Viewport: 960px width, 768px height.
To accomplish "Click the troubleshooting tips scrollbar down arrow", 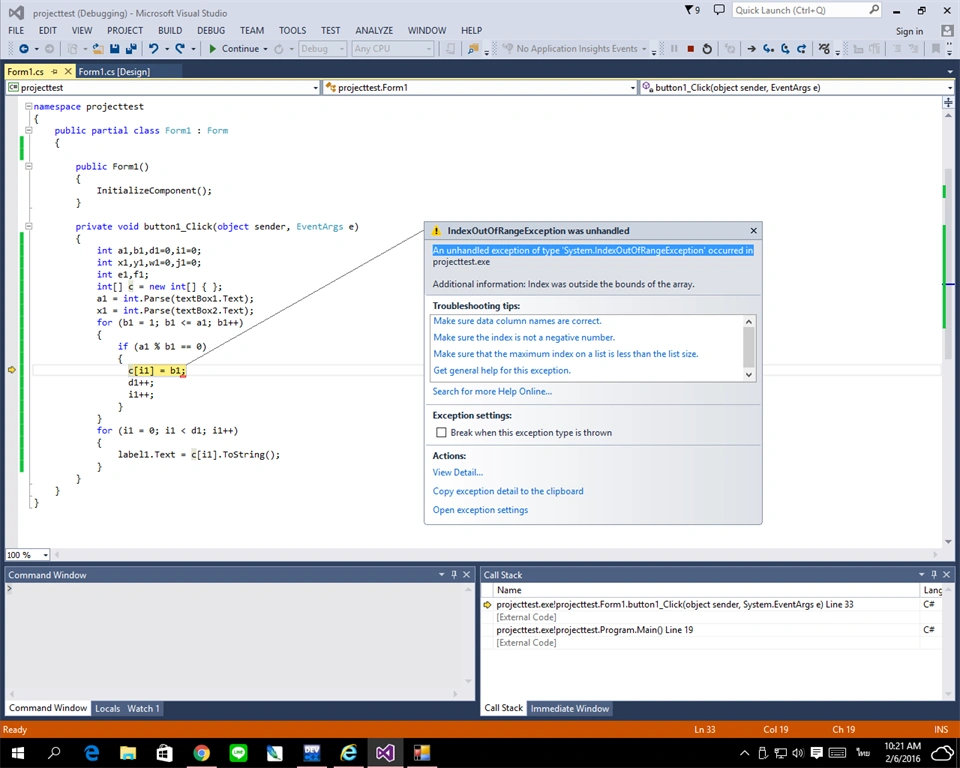I will pyautogui.click(x=749, y=375).
